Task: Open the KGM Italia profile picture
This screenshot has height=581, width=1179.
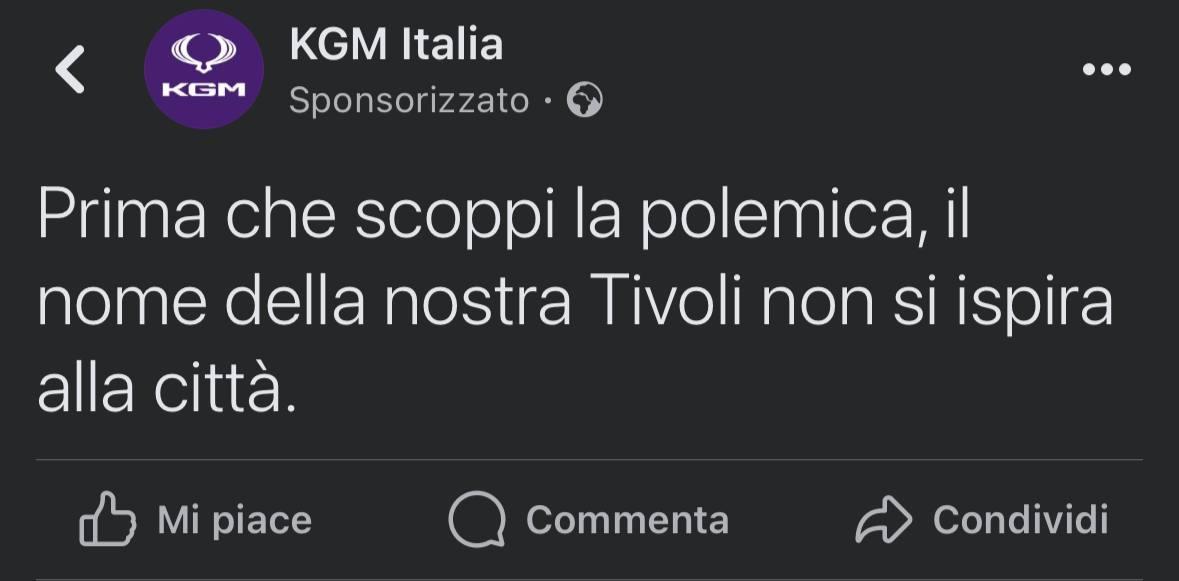Action: tap(204, 70)
